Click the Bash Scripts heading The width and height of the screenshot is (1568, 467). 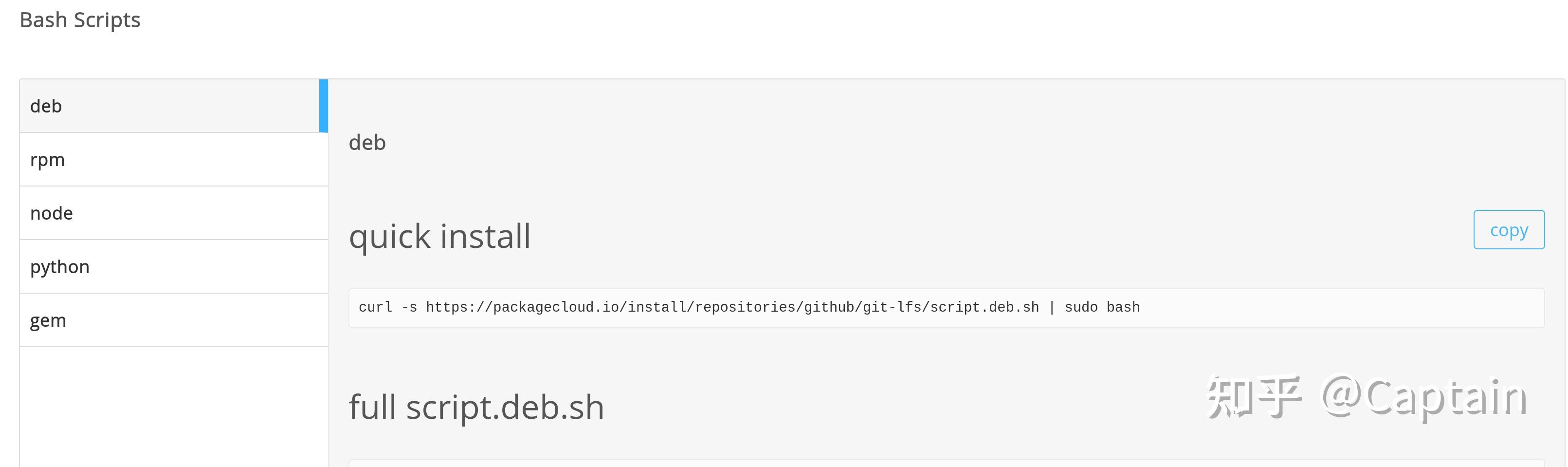pos(80,19)
